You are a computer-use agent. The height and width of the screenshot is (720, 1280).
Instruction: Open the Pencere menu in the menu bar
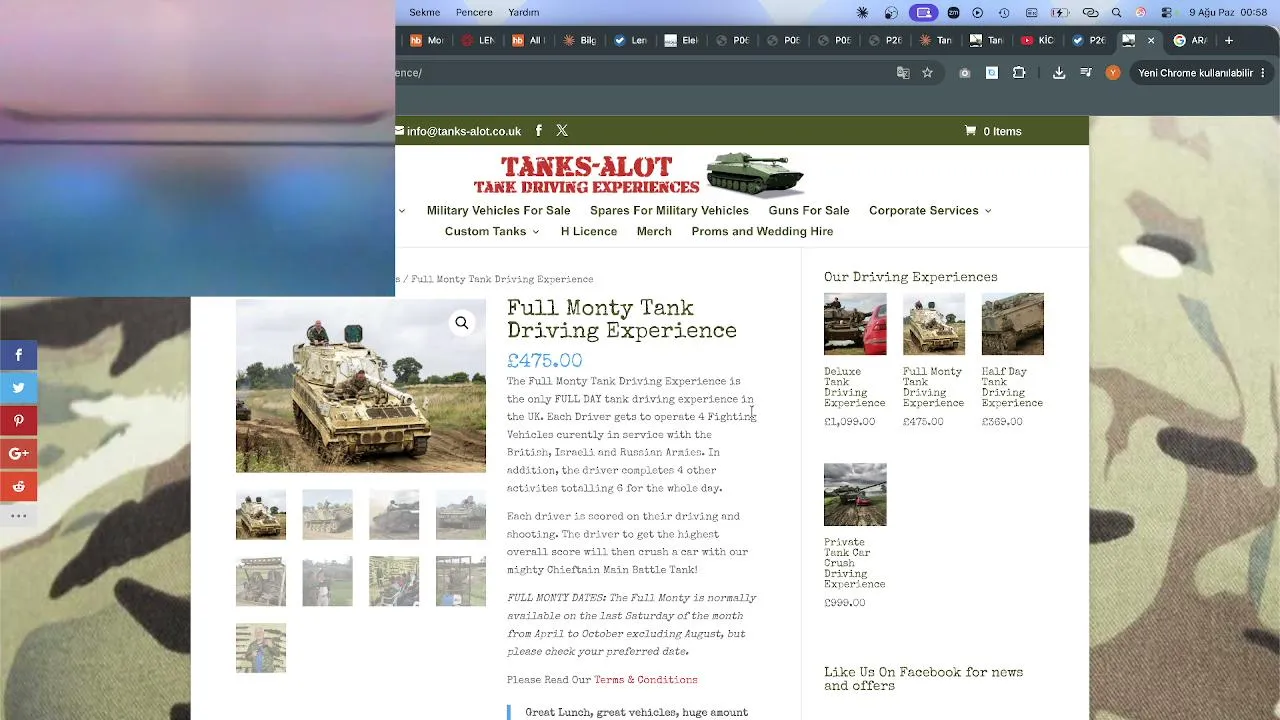[474, 13]
